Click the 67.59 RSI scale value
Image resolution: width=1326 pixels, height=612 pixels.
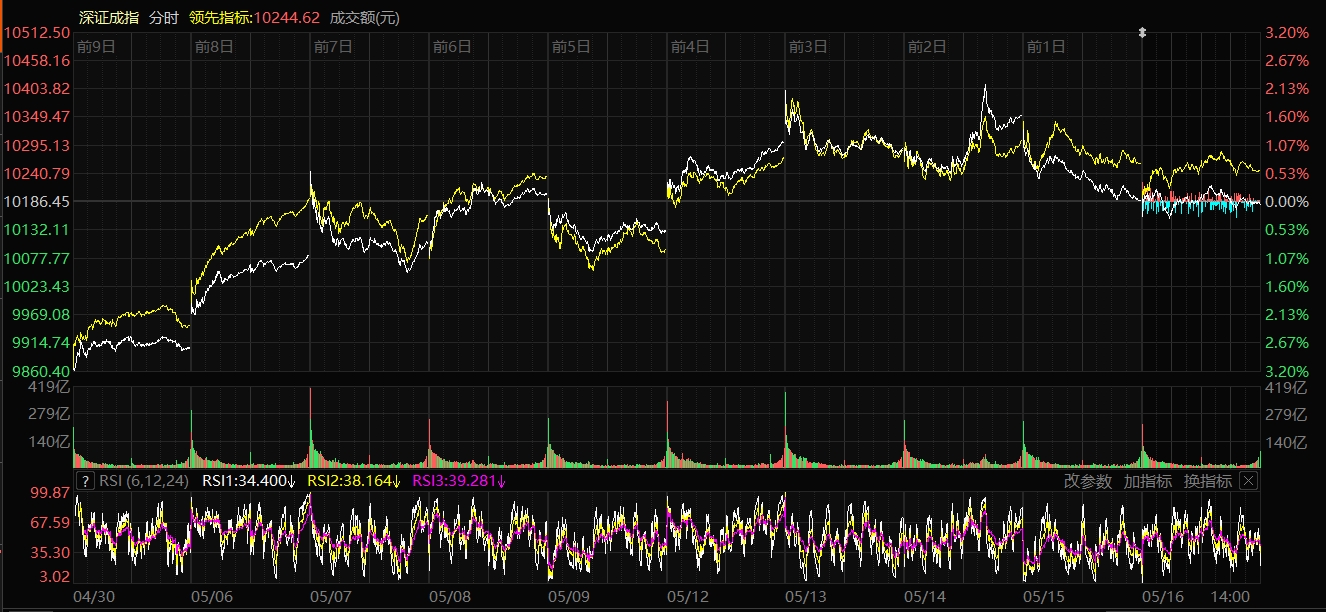click(51, 522)
